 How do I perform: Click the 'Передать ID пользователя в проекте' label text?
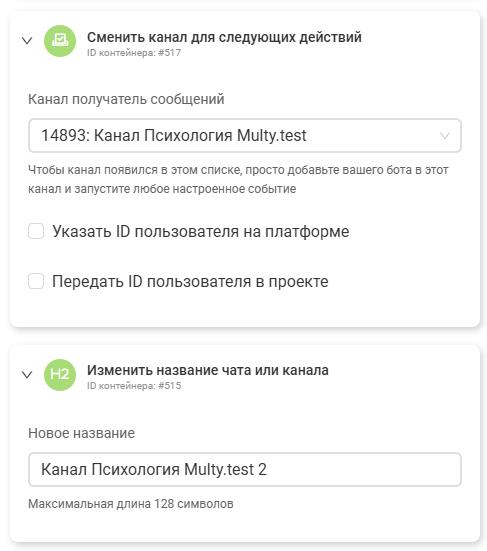pos(190,281)
